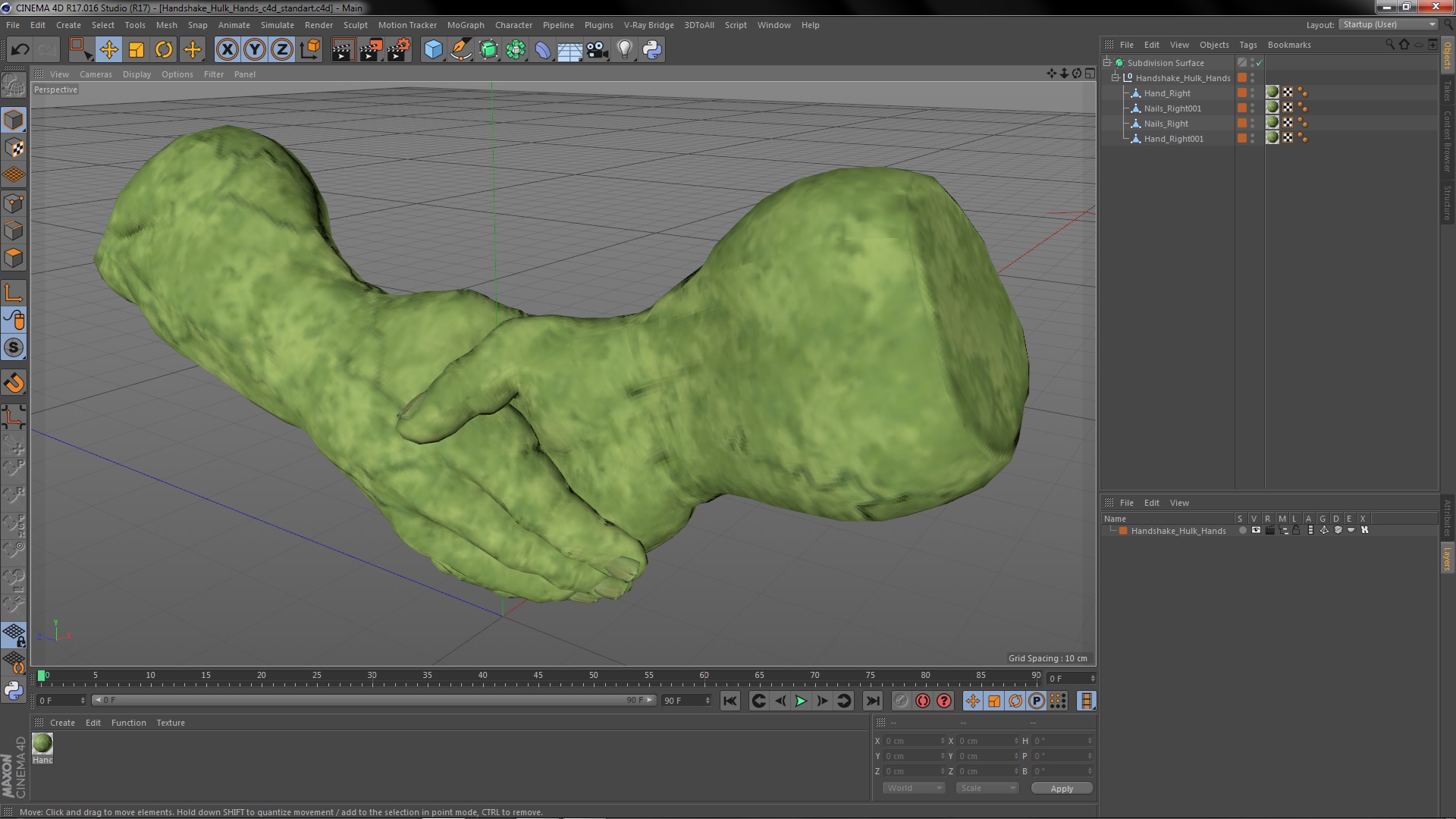Go to end of animation
1456x819 pixels.
click(873, 701)
